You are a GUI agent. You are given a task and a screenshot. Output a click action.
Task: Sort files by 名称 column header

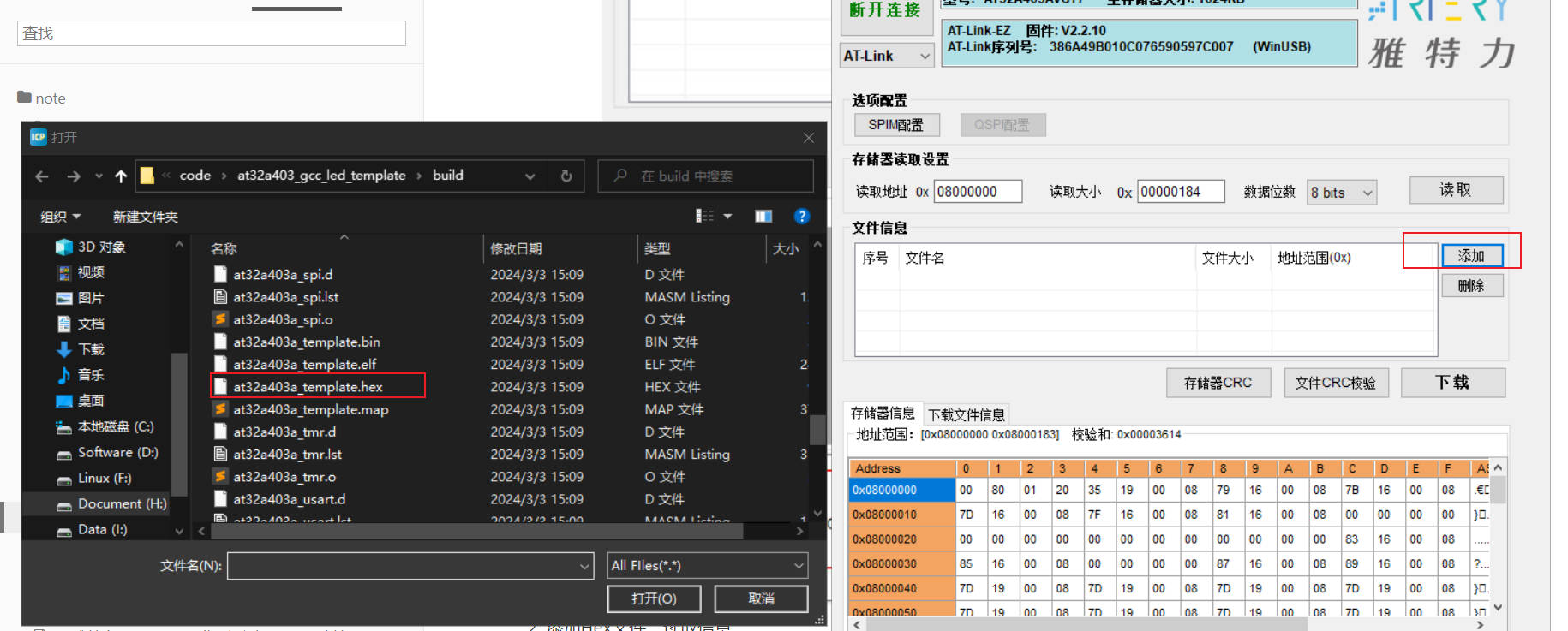coord(224,248)
